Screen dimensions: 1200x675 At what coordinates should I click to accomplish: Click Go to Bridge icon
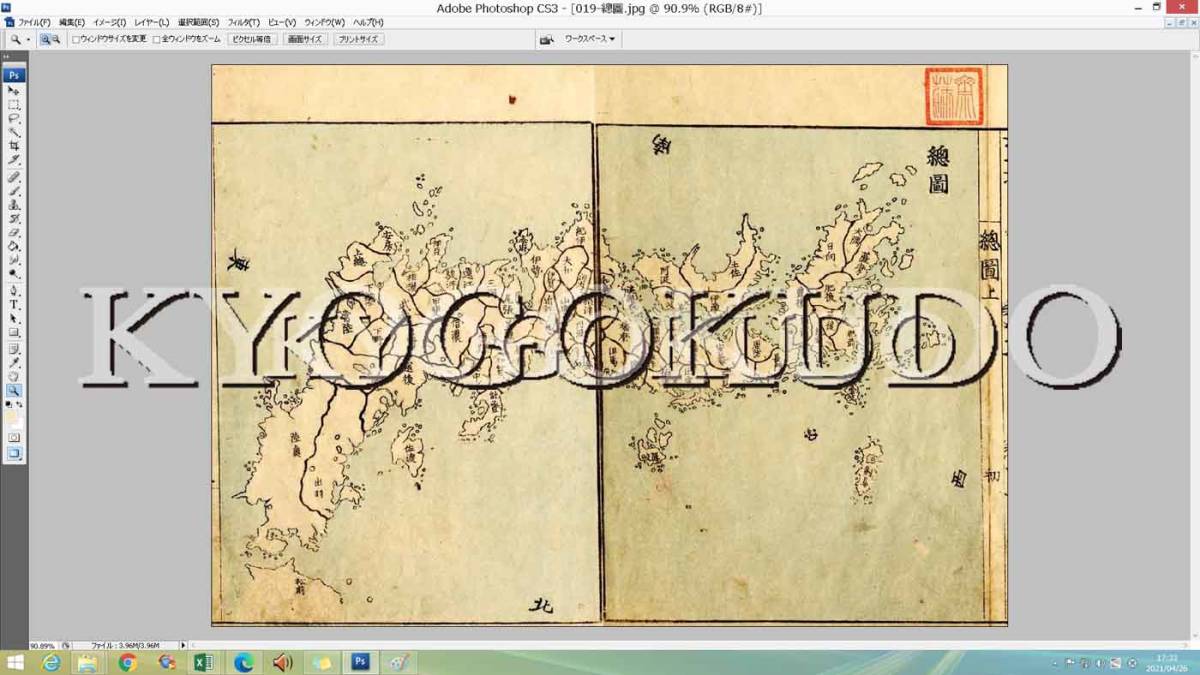click(546, 39)
